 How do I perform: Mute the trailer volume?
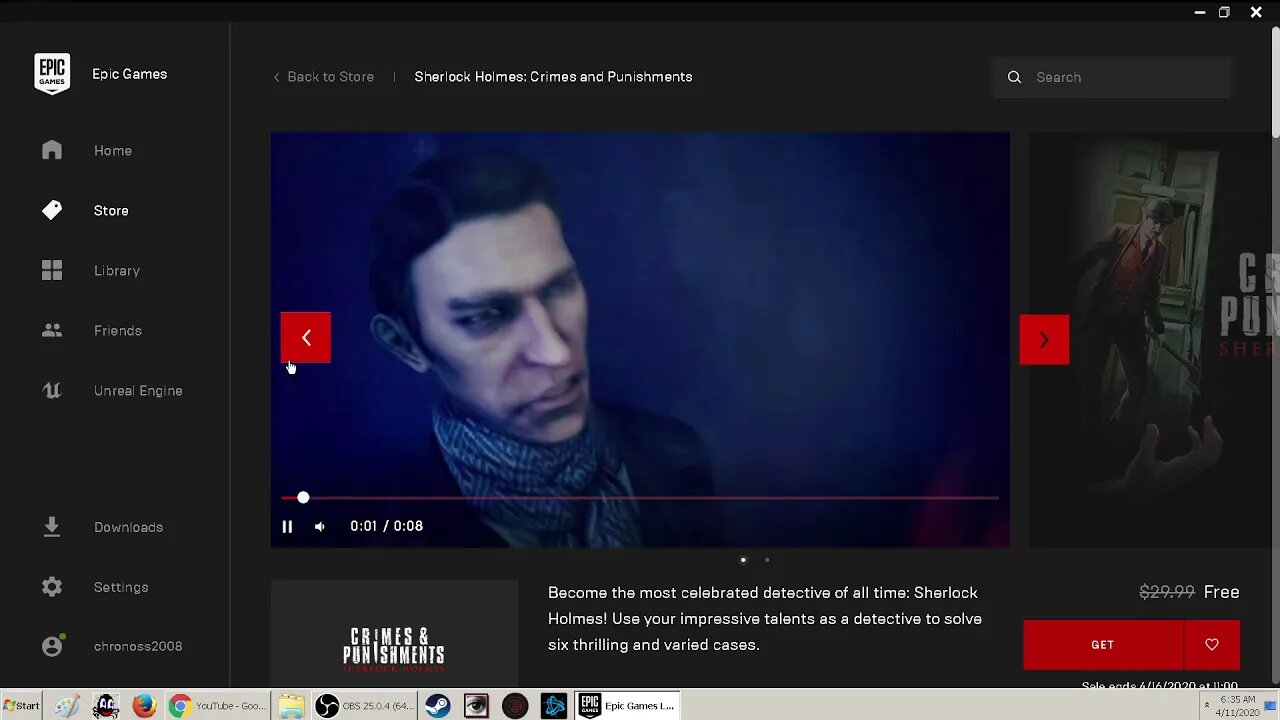(319, 526)
